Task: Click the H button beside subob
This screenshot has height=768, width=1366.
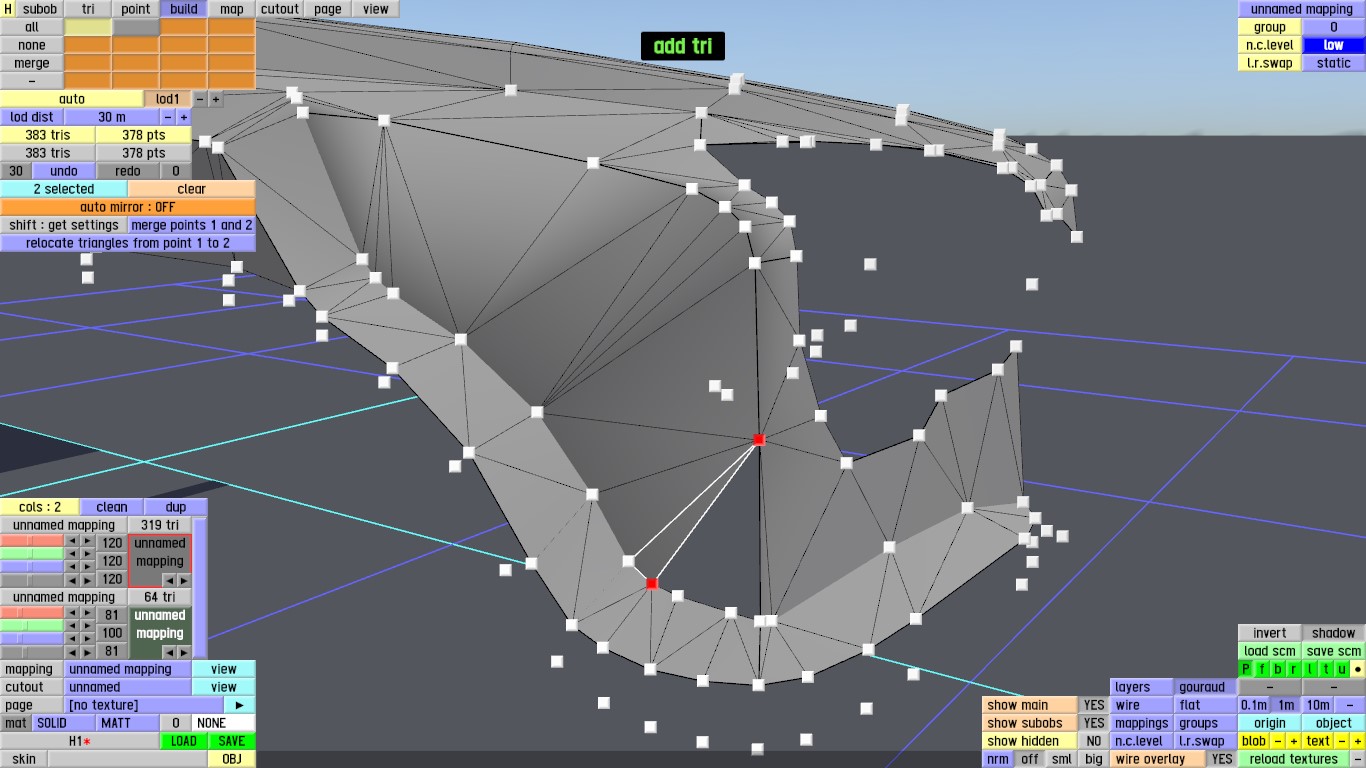Action: click(x=8, y=9)
